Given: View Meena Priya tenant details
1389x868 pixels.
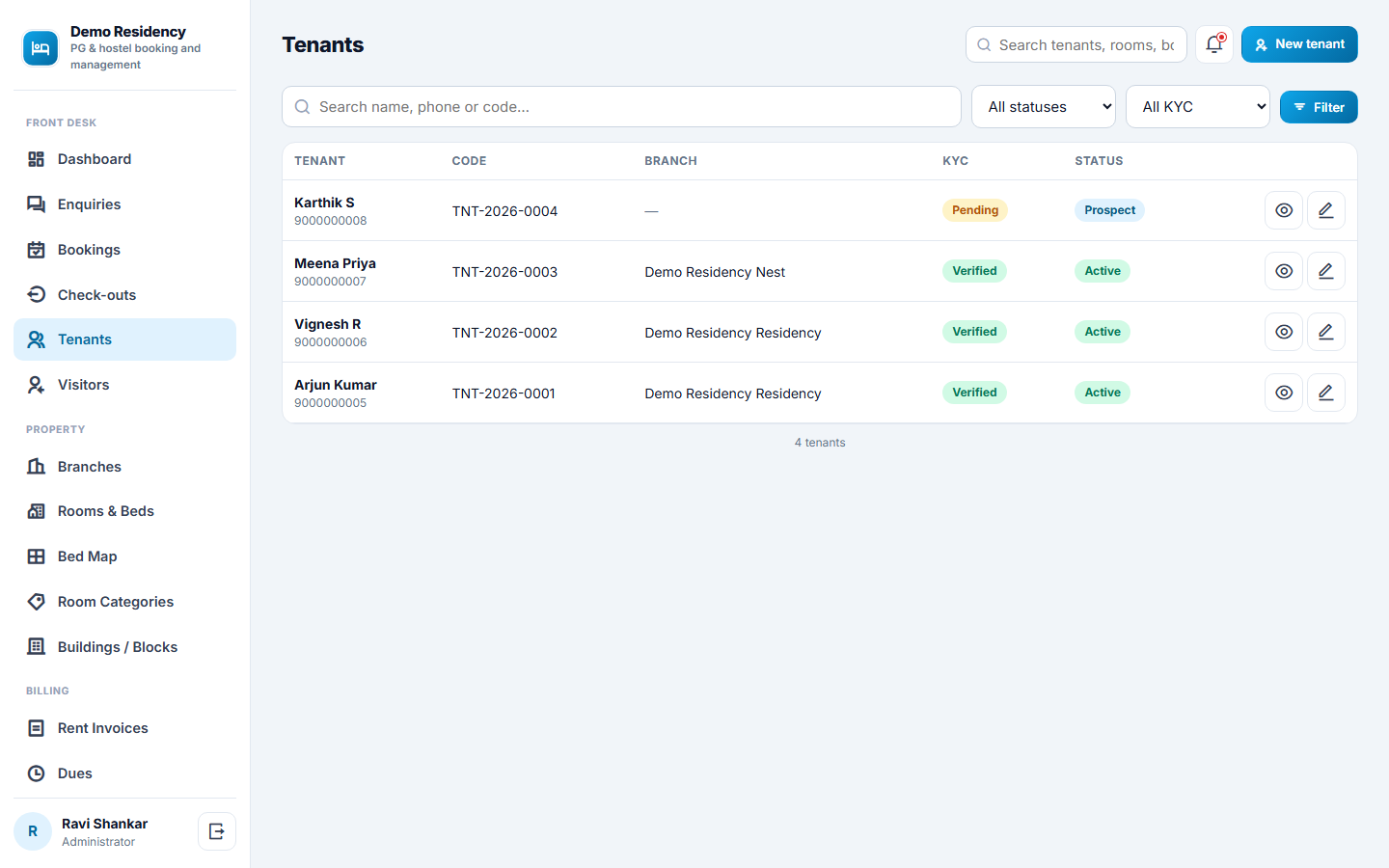Looking at the screenshot, I should pos(1284,271).
